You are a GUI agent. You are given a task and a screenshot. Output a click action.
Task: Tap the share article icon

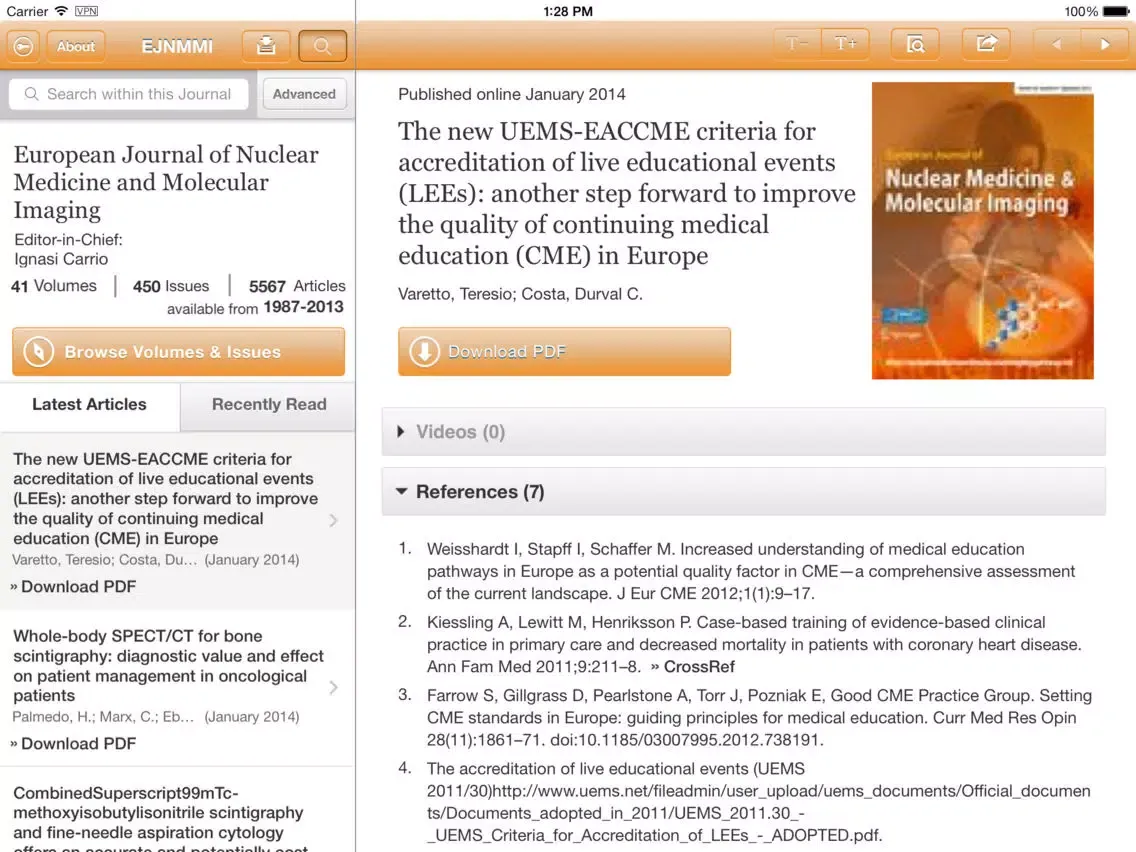(986, 44)
